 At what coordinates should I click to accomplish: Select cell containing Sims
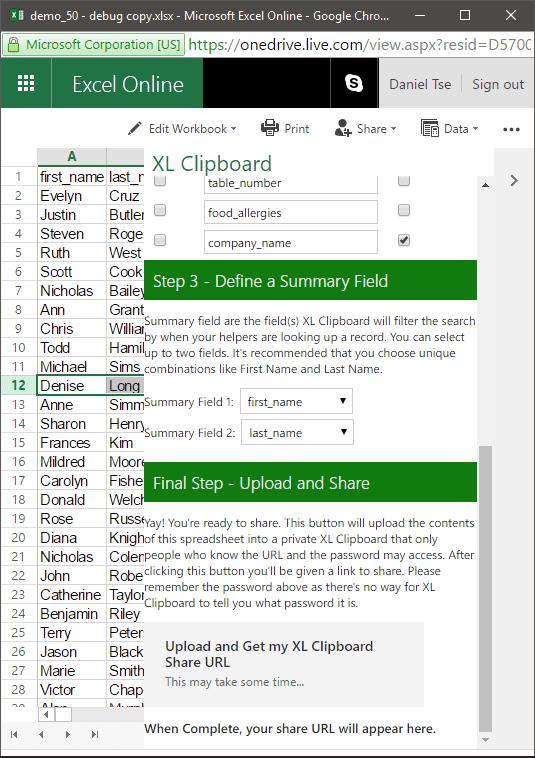tap(126, 366)
